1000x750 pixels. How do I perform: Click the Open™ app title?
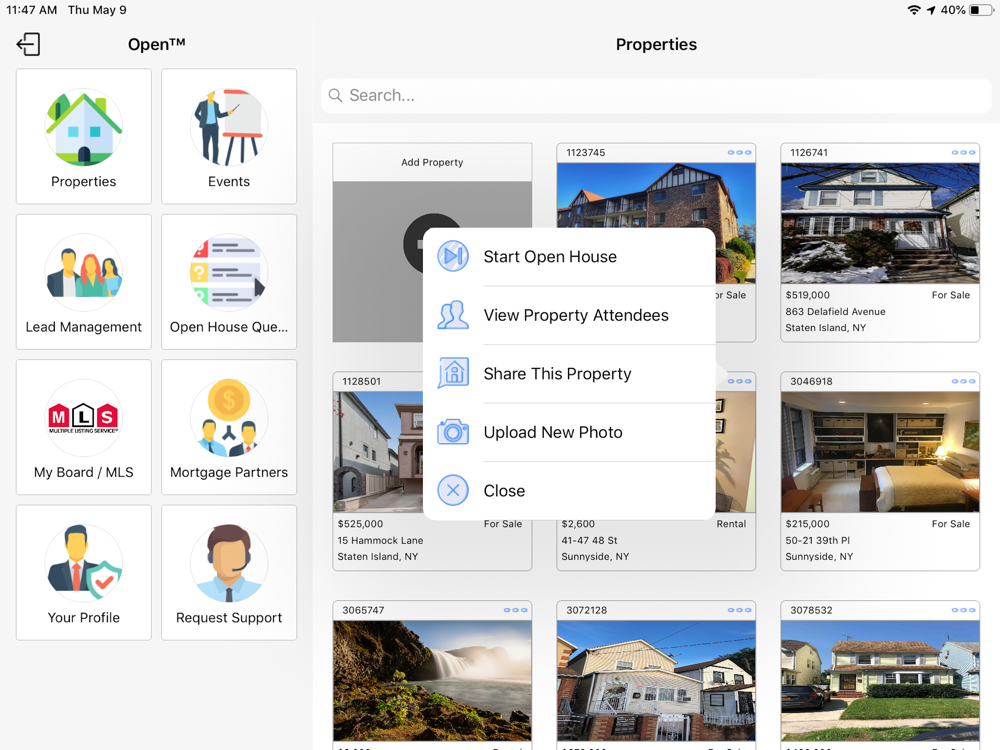pyautogui.click(x=156, y=44)
